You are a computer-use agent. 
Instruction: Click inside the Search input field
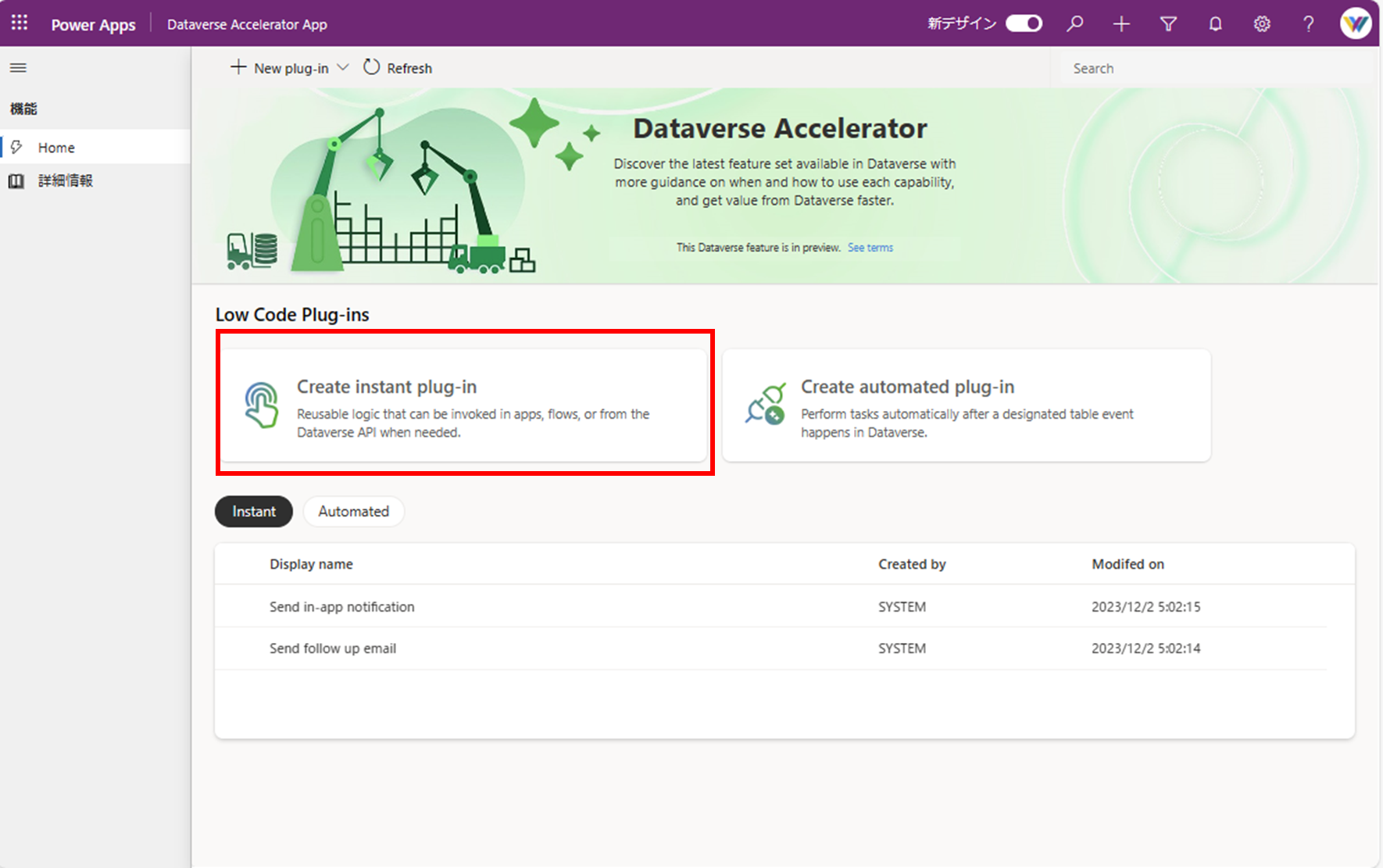pyautogui.click(x=1211, y=68)
